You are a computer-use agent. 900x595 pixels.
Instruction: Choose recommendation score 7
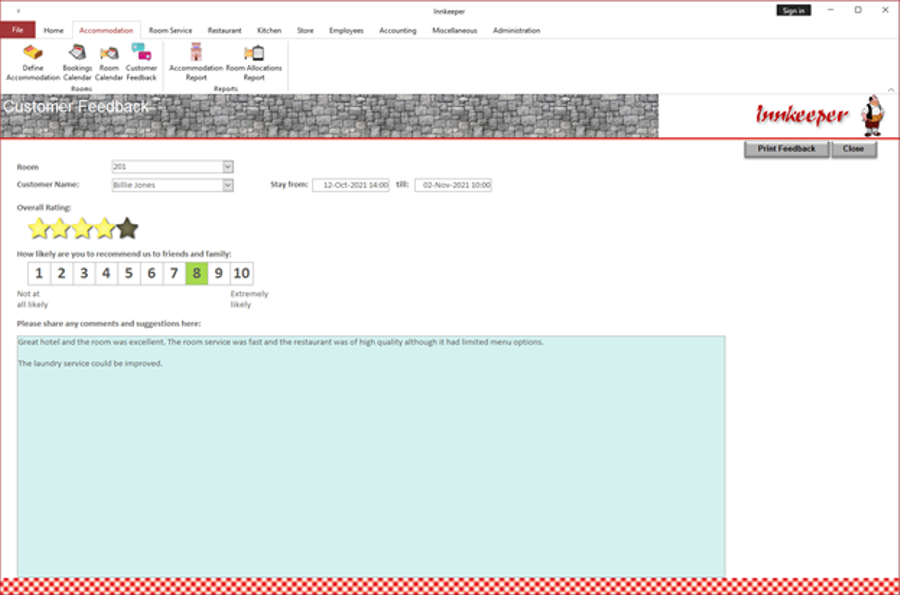point(174,273)
